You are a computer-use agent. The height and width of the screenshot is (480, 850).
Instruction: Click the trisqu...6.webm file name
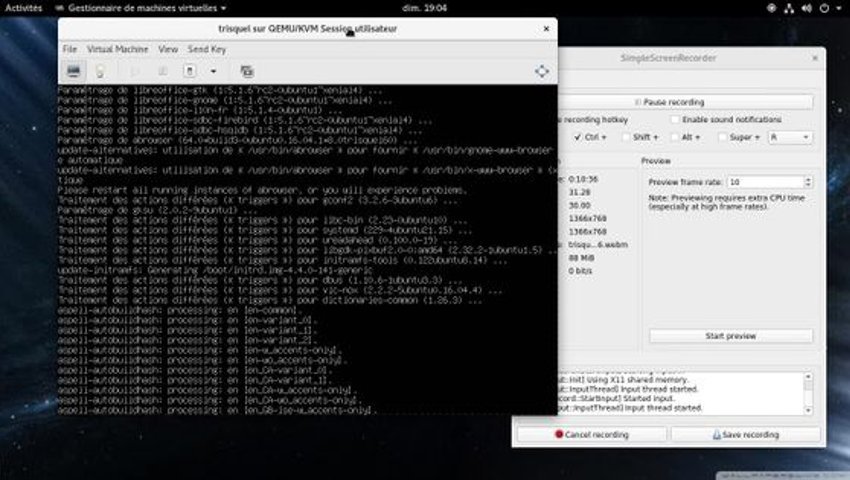coord(598,245)
